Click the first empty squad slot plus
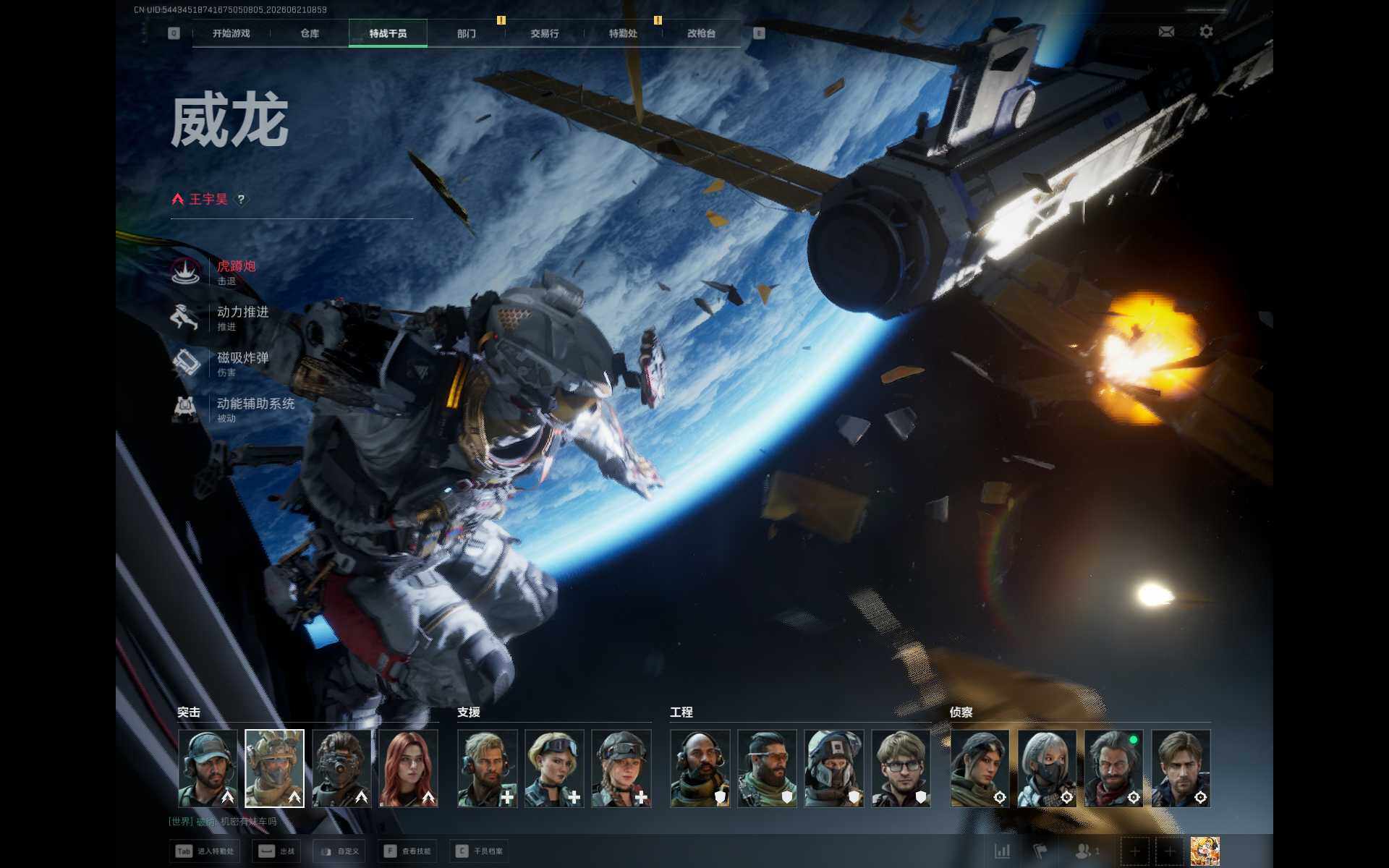 tap(1134, 851)
